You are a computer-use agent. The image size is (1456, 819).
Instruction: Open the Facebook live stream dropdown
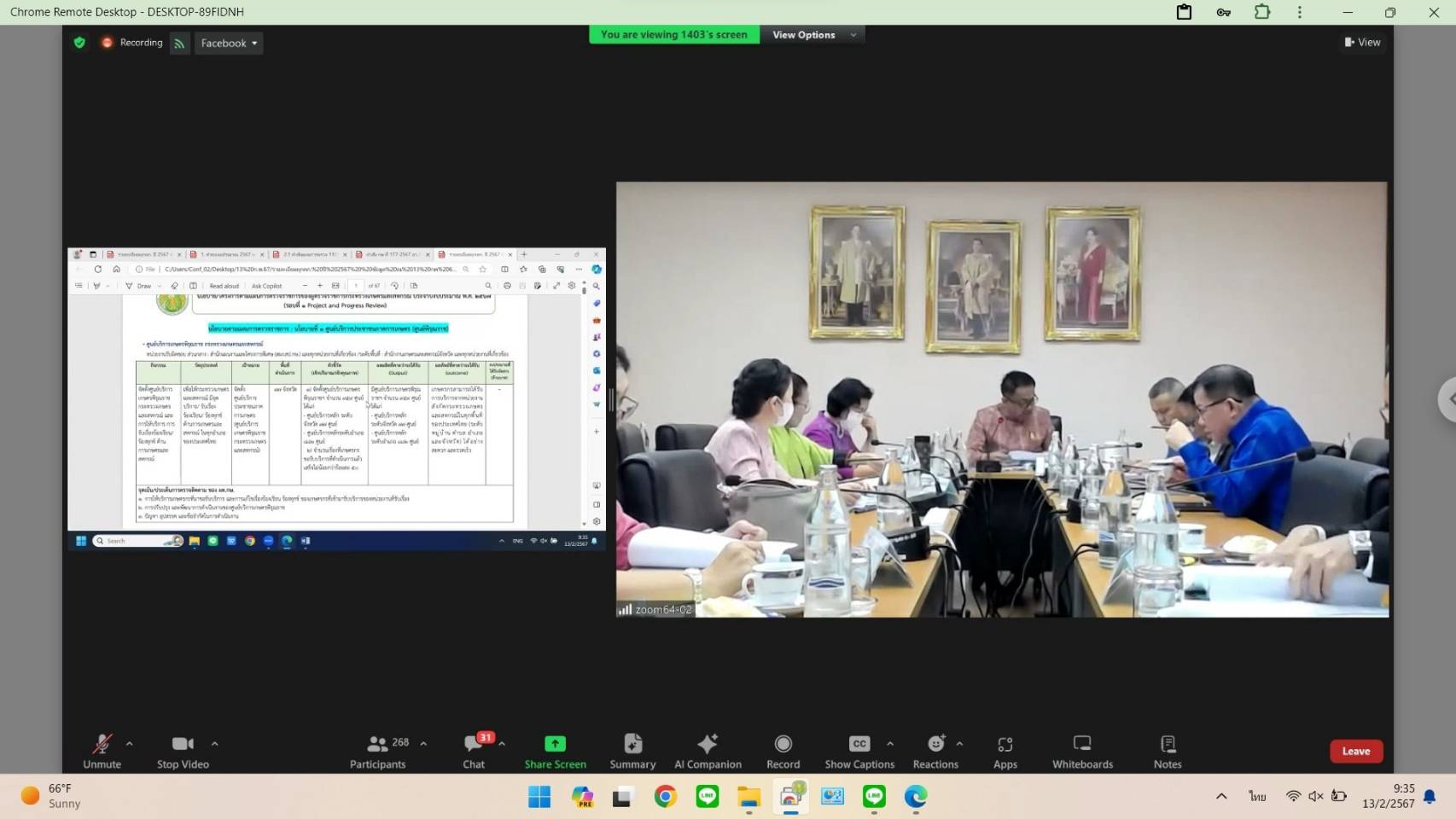229,43
